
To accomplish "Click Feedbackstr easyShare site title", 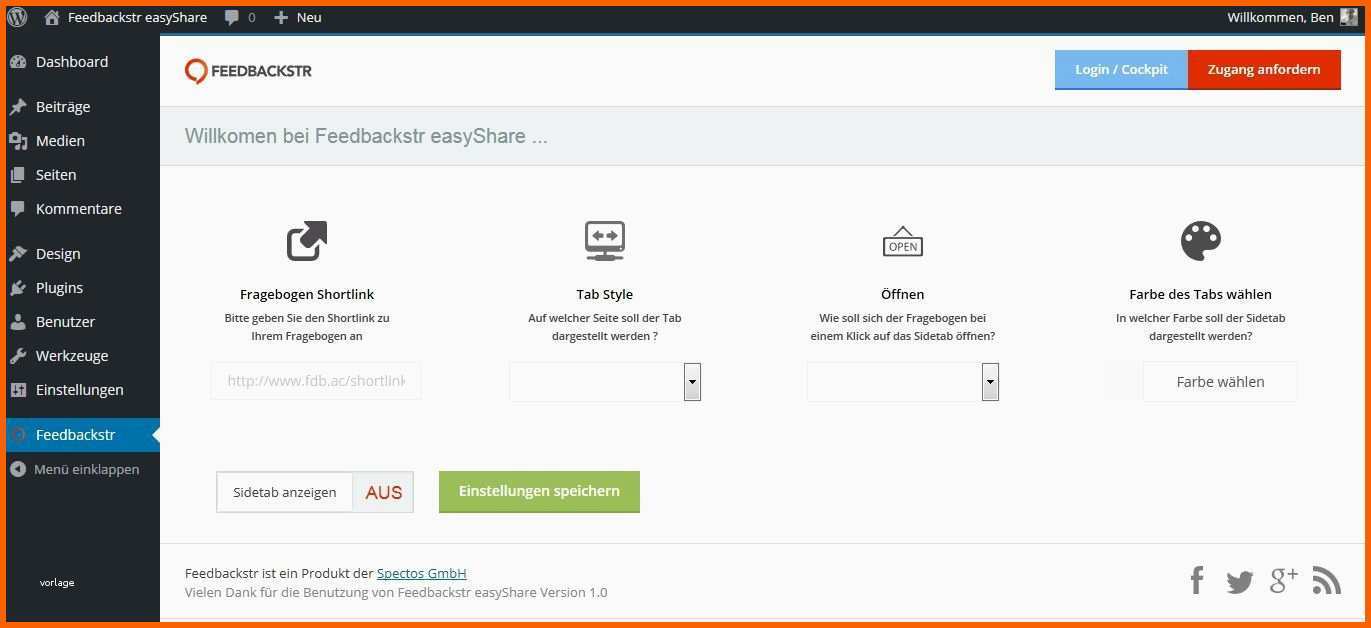I will click(138, 17).
